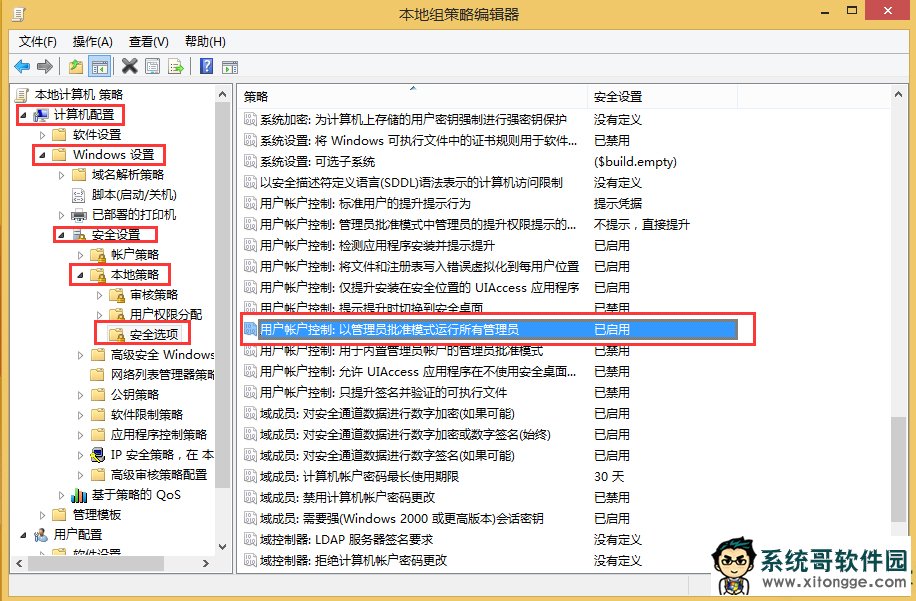Select the 安全选项 tree item
916x601 pixels.
point(154,334)
